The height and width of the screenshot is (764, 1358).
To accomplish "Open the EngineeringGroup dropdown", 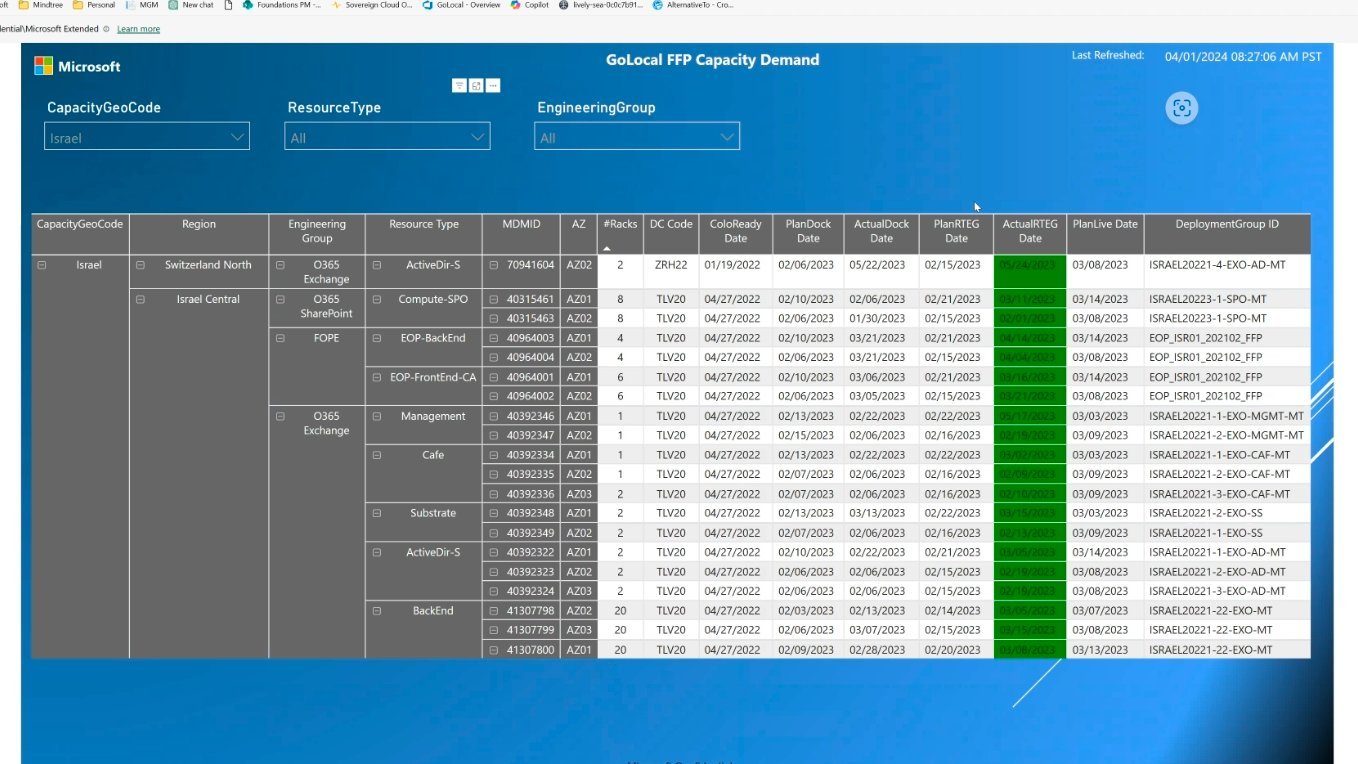I will tap(727, 136).
